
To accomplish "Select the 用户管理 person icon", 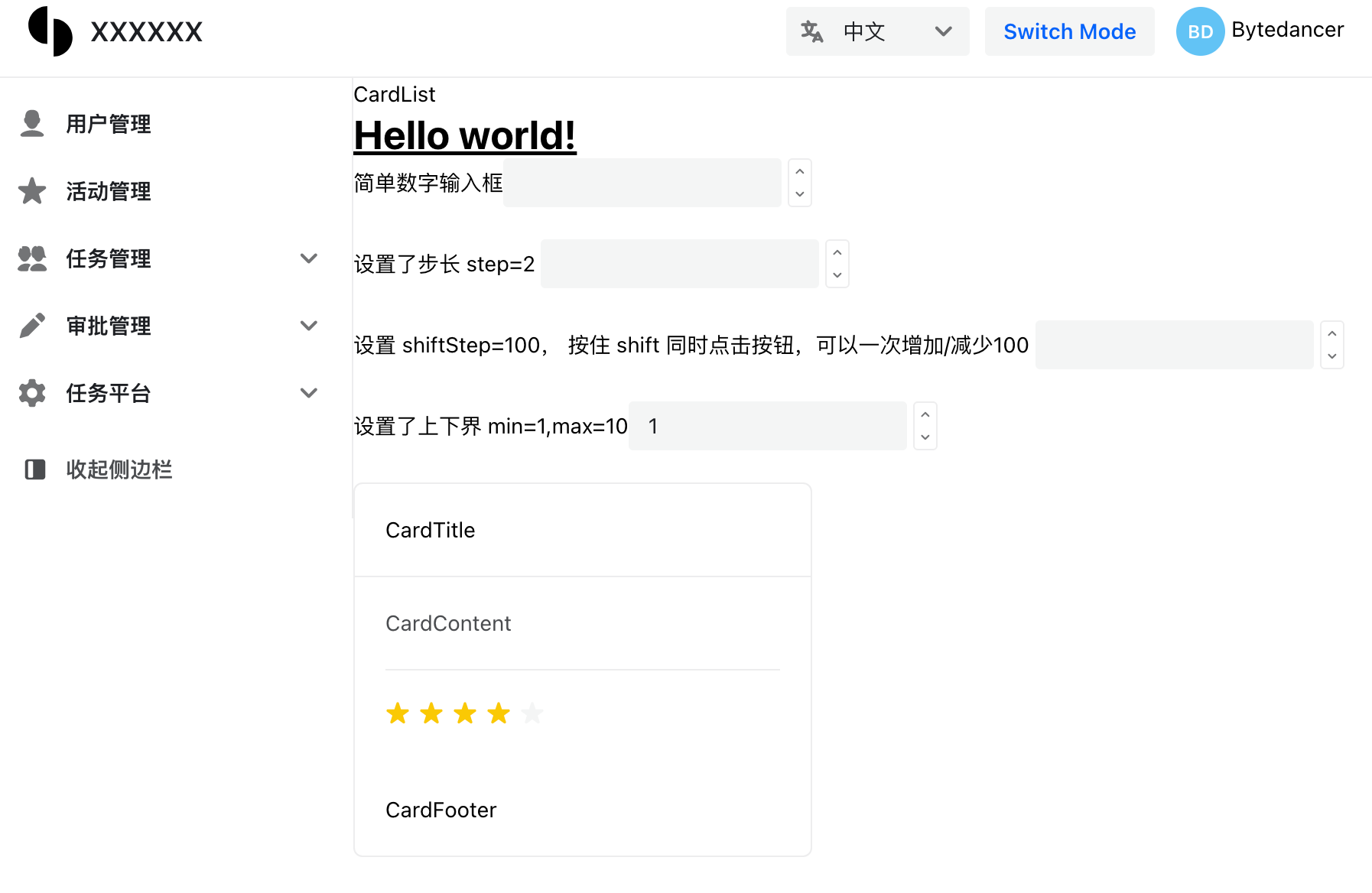I will [31, 124].
